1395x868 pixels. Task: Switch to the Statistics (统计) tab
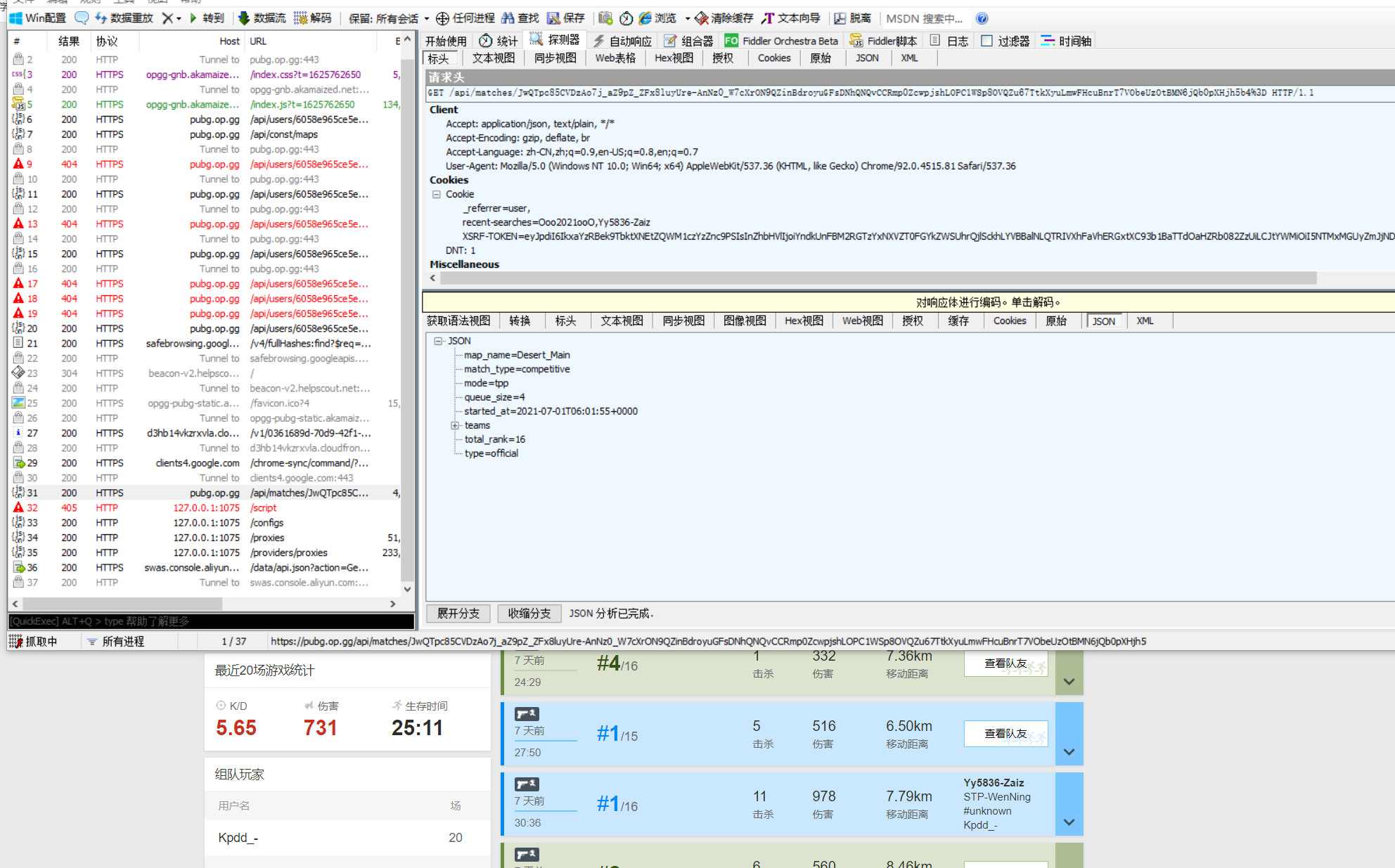[499, 41]
